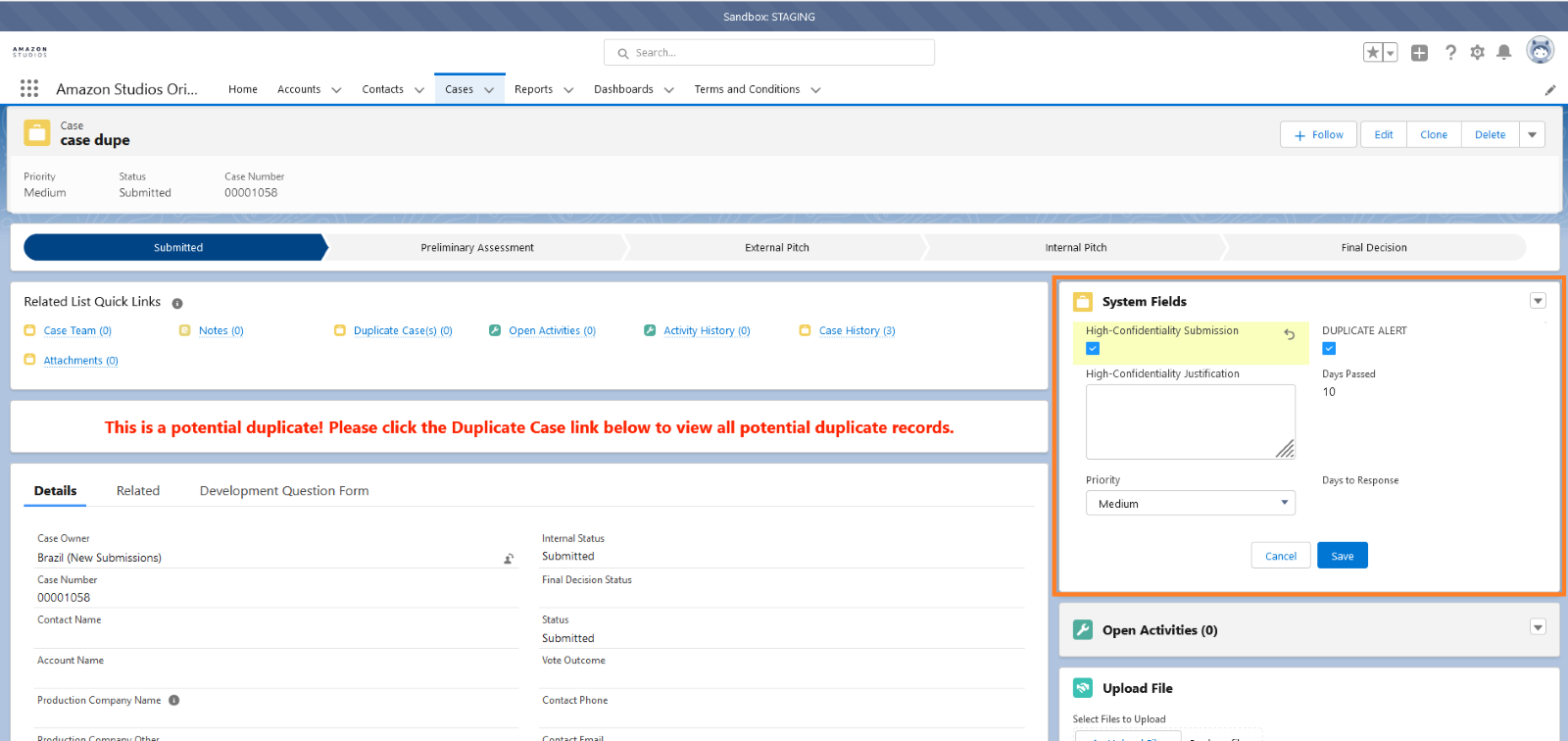Click the undo icon for High-Confidentiality Submission
Viewport: 1568px width, 741px height.
point(1290,334)
